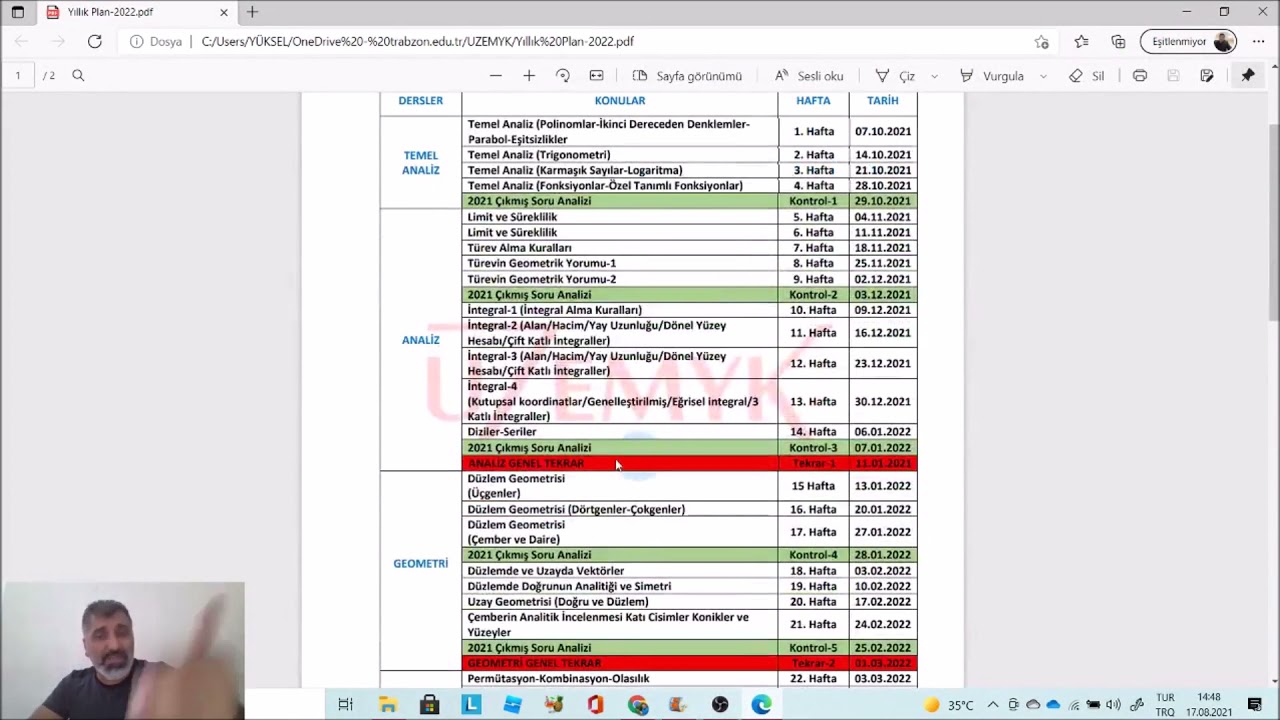Click the Kontrol-2 cell
The width and height of the screenshot is (1280, 720).
pyautogui.click(x=813, y=295)
